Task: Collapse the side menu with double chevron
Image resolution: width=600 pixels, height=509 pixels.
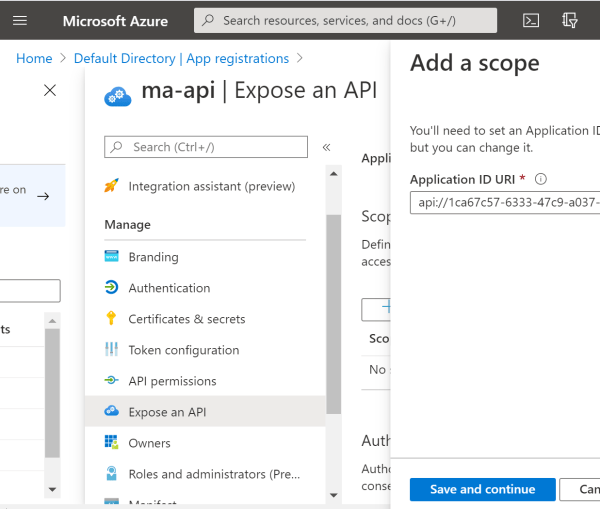Action: click(x=326, y=147)
